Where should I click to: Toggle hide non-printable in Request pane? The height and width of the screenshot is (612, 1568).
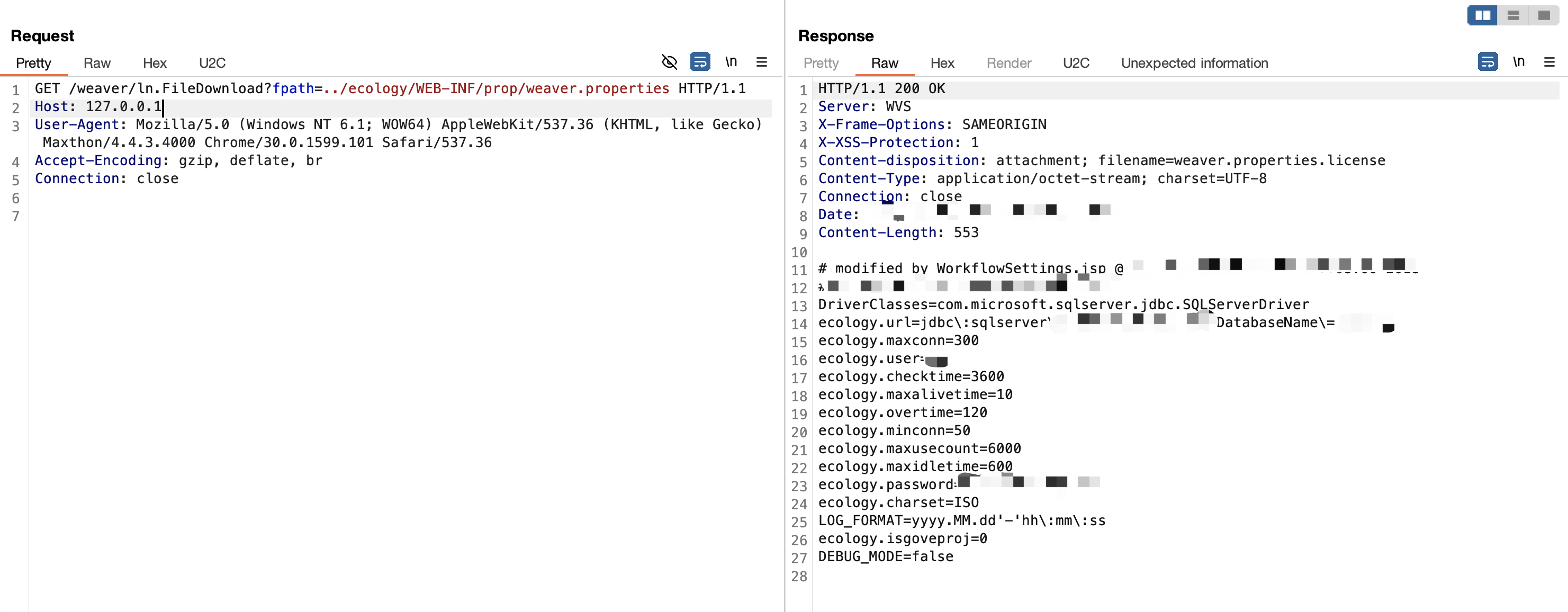(669, 62)
